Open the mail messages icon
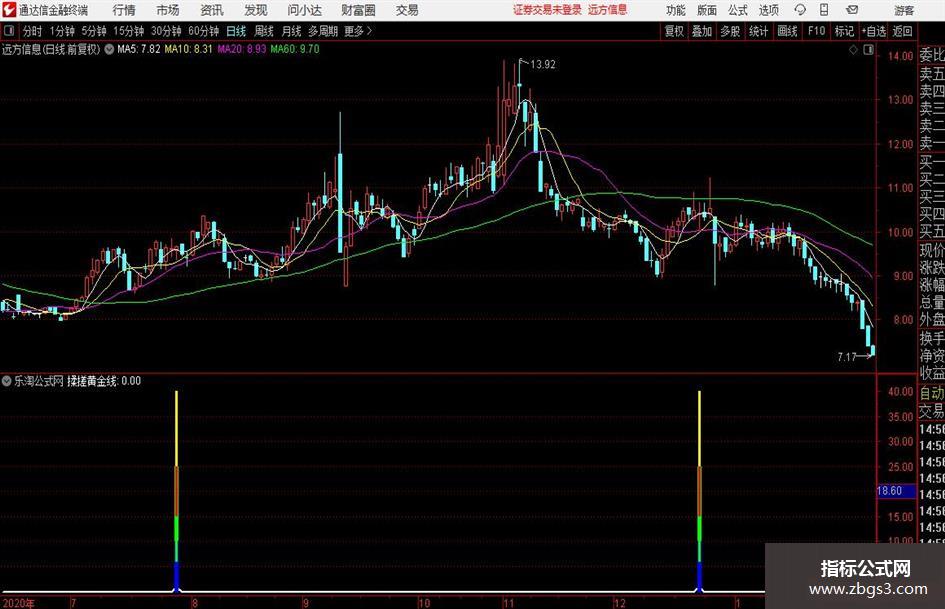The image size is (945, 609). [852, 10]
